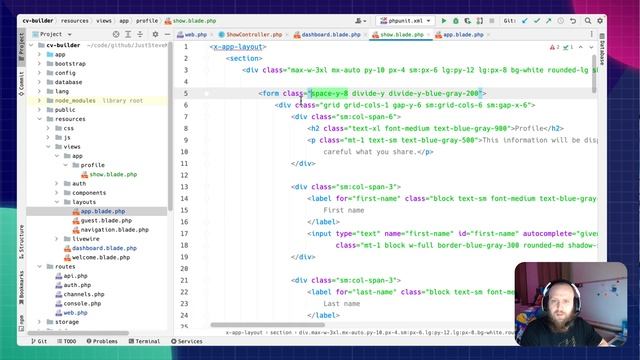The image size is (640, 360).
Task: Expand all in Project panel
Action: [x=128, y=34]
